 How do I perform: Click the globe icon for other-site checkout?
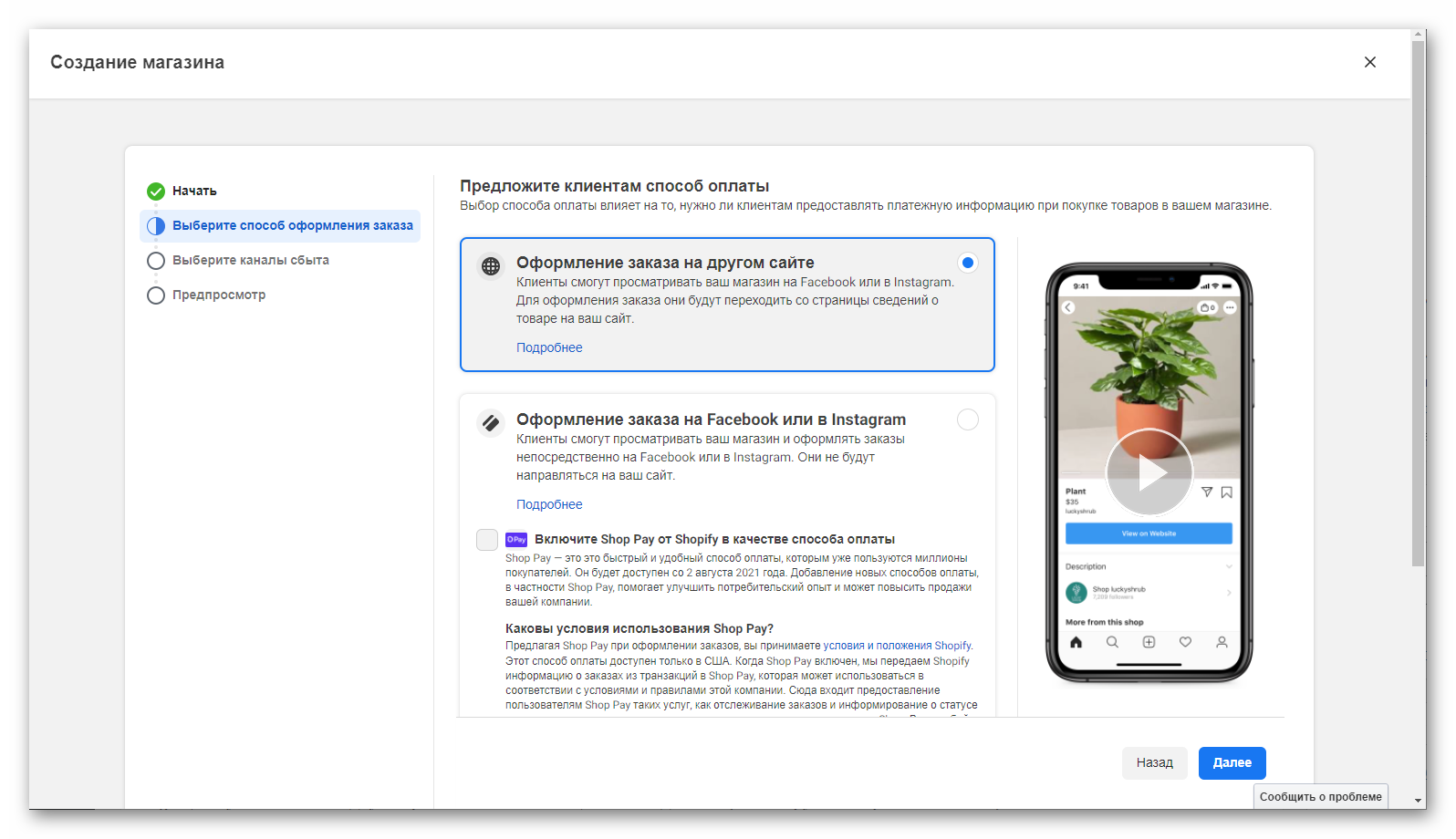click(x=491, y=266)
